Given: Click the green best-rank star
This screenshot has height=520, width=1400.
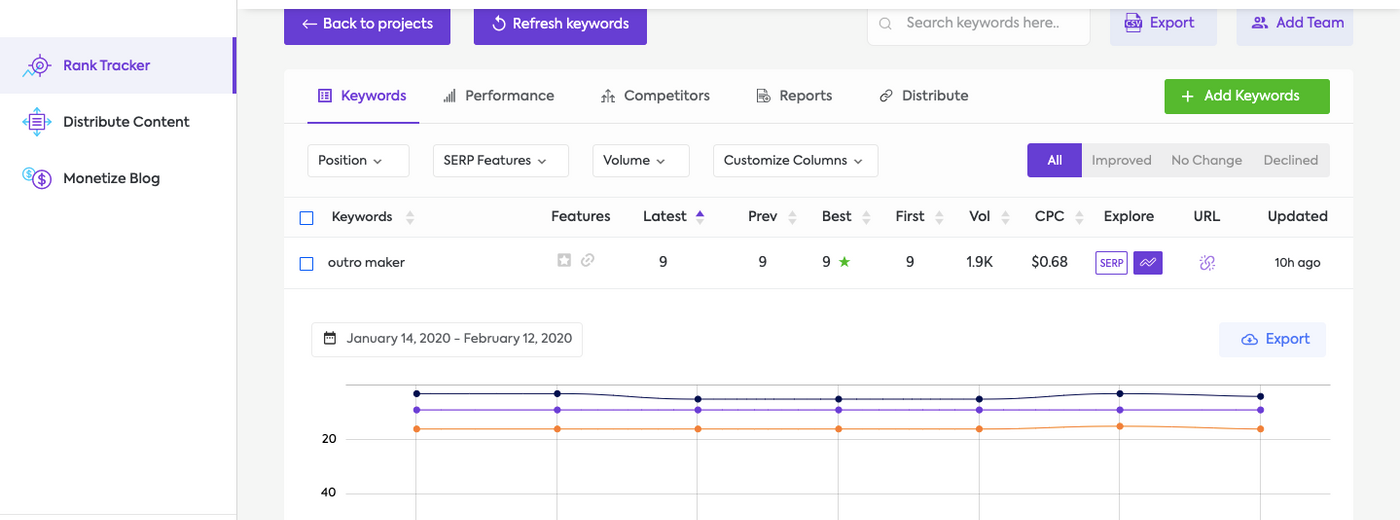Looking at the screenshot, I should pyautogui.click(x=844, y=262).
